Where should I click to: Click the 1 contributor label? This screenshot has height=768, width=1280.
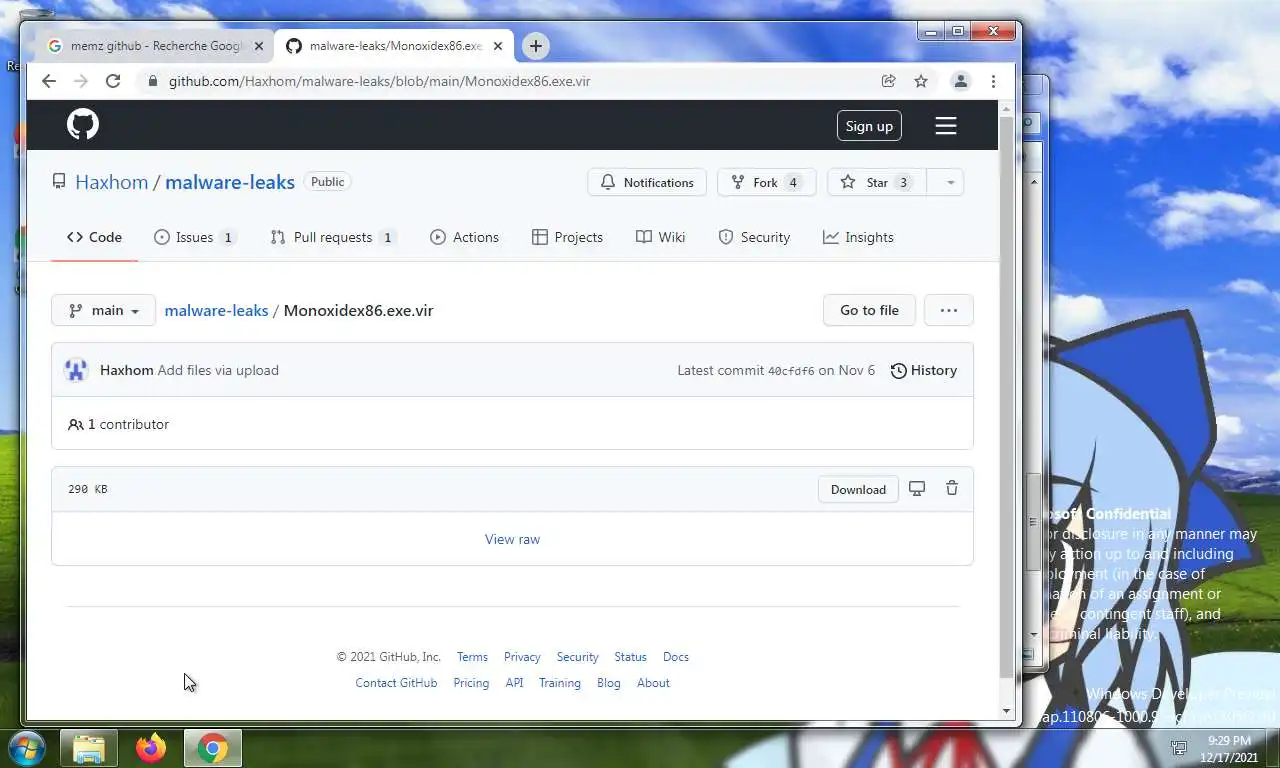tap(119, 424)
